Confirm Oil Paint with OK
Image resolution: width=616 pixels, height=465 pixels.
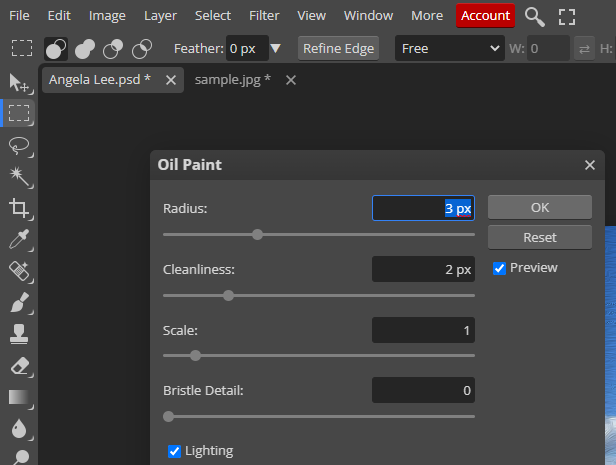[540, 207]
